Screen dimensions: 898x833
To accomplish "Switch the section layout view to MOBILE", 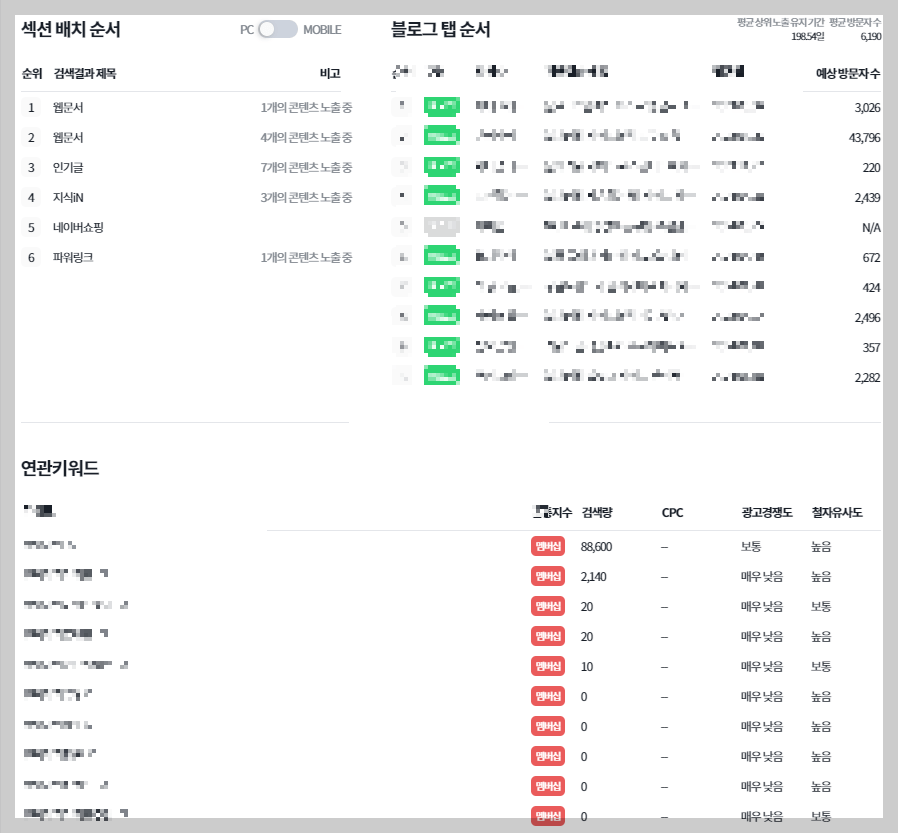I will click(x=287, y=30).
